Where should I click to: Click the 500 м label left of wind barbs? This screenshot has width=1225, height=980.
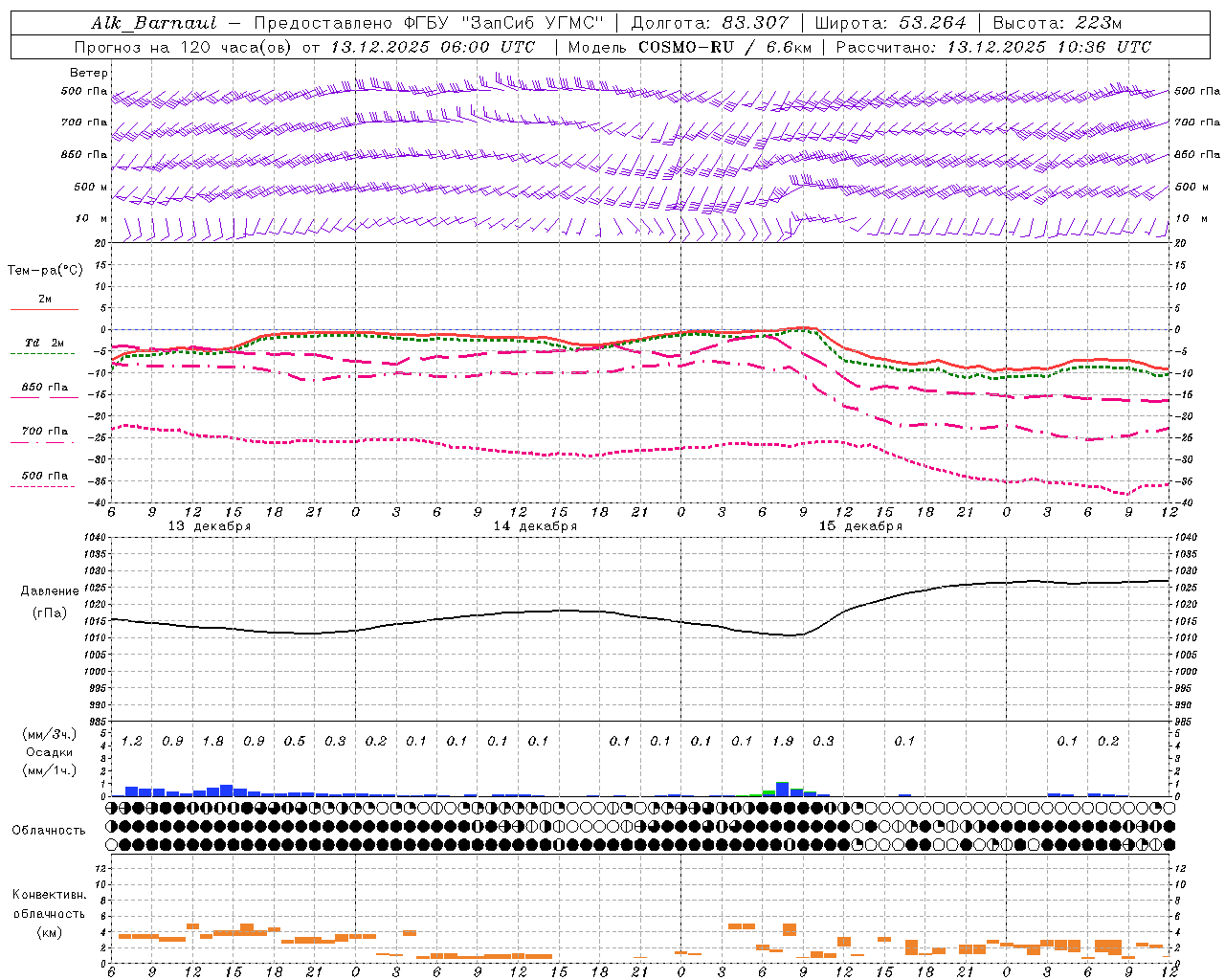click(x=91, y=187)
